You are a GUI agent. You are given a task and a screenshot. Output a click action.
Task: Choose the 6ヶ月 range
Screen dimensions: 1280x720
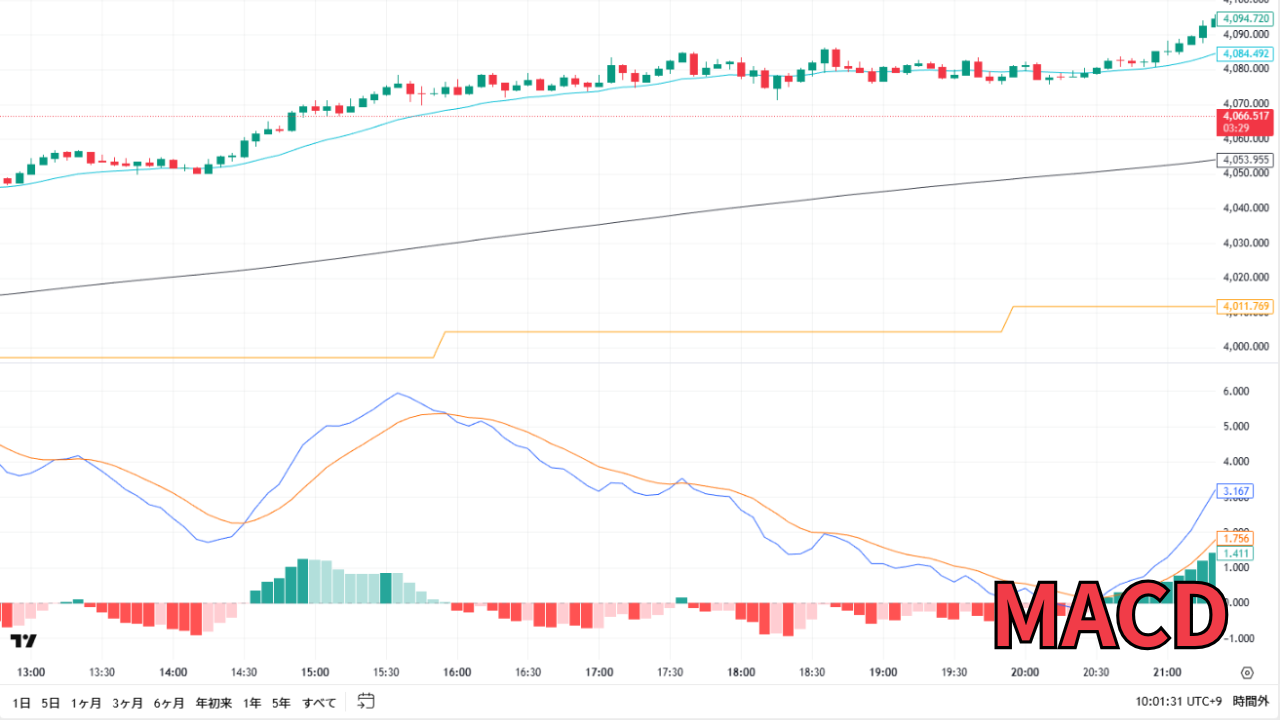point(169,703)
